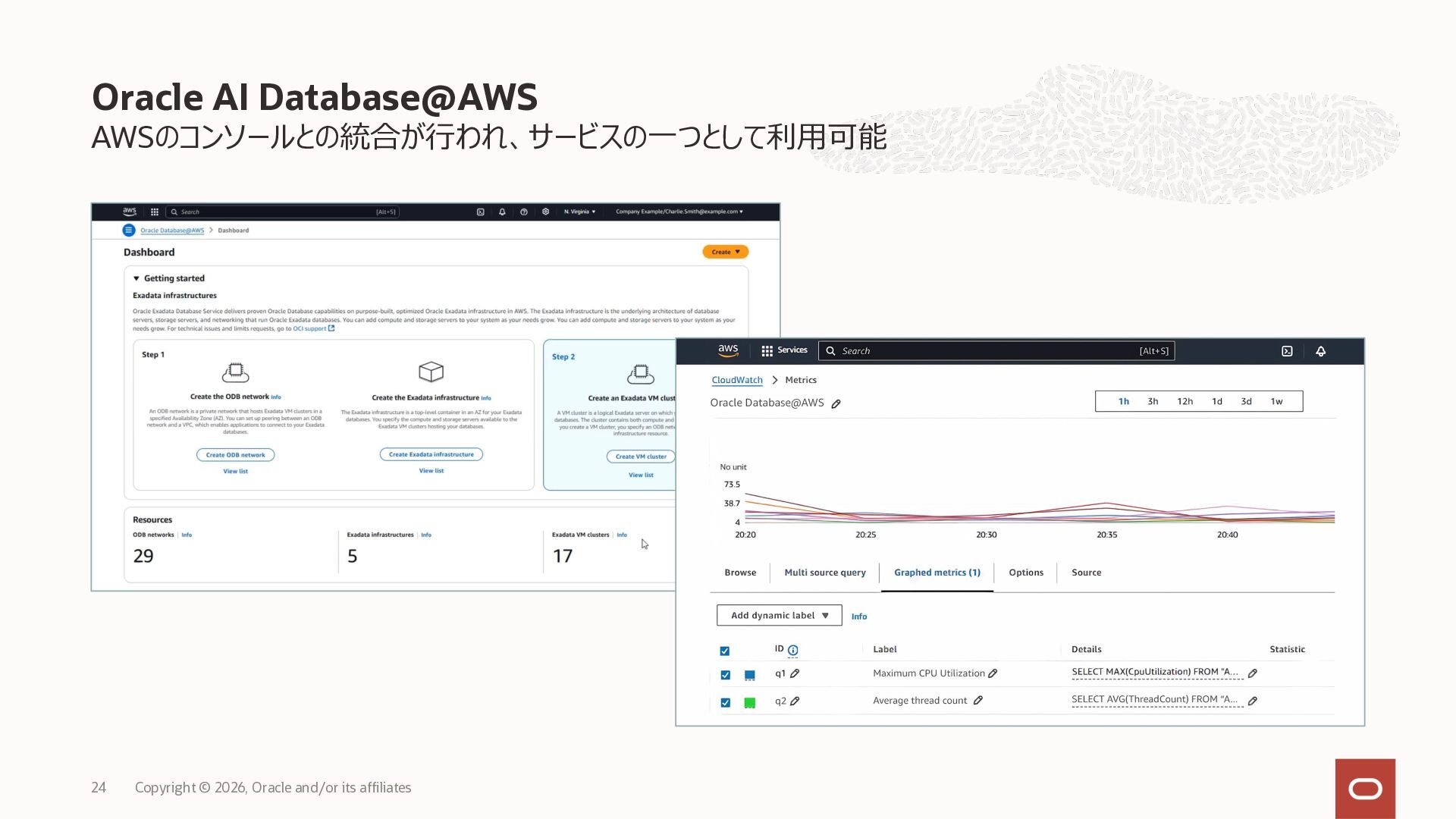
Task: Switch to the Multi source query tab
Action: 824,573
